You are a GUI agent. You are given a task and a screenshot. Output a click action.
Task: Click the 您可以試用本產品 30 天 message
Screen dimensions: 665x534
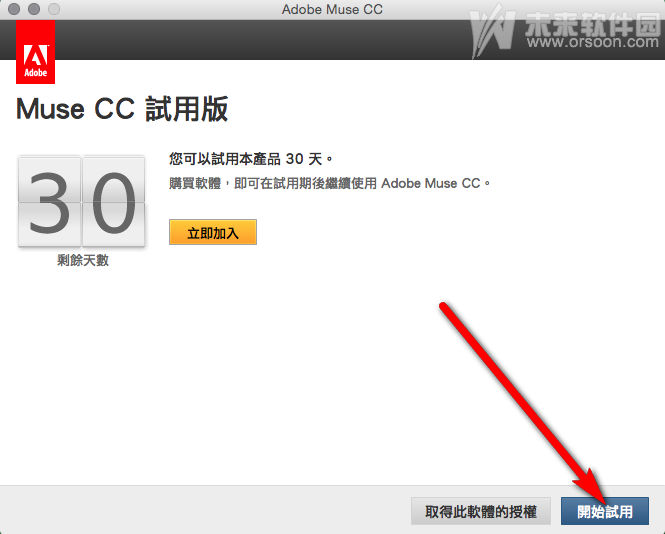[251, 159]
